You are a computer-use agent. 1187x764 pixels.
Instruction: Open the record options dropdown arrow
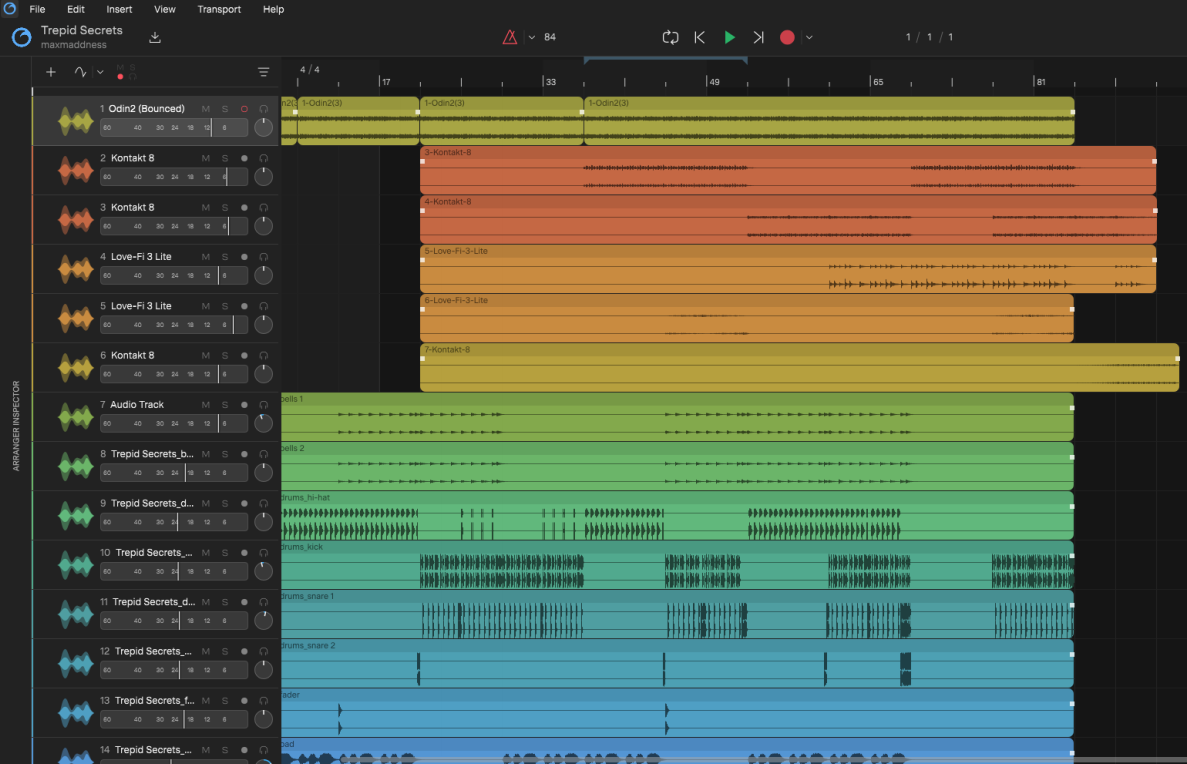pyautogui.click(x=808, y=37)
